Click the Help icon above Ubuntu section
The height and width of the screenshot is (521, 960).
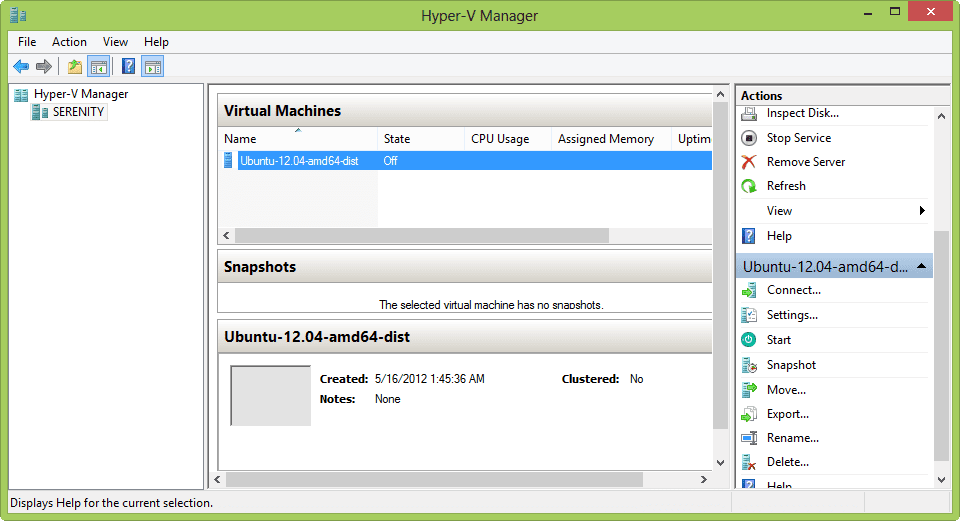point(749,236)
